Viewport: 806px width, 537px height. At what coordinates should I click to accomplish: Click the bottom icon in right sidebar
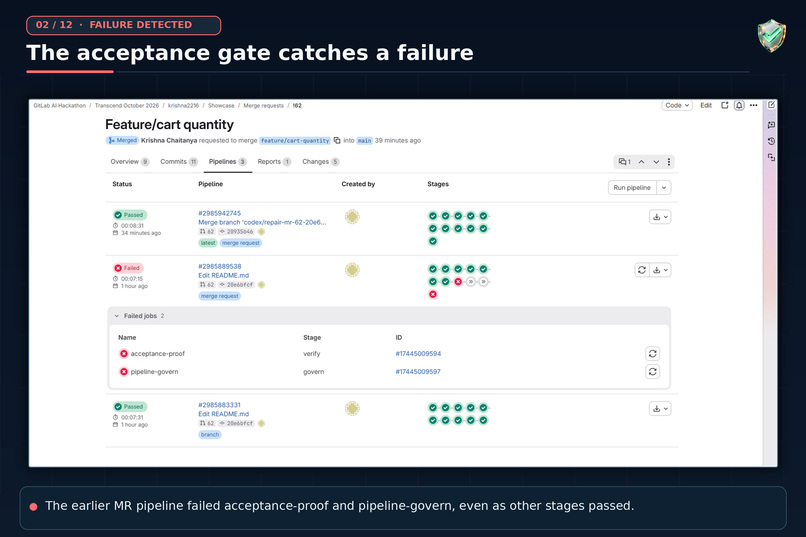click(x=771, y=157)
